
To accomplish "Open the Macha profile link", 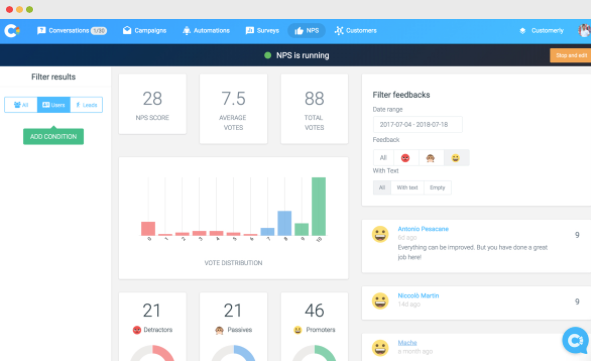I will pos(407,343).
